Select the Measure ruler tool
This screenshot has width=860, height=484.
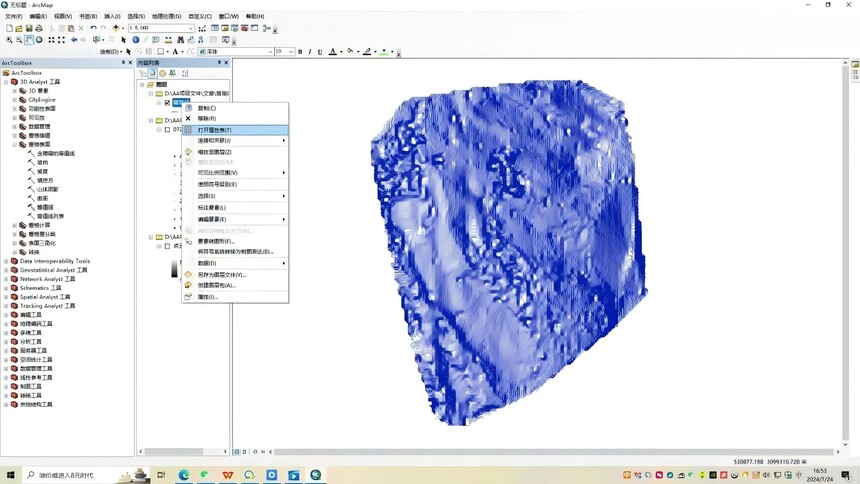coord(168,40)
